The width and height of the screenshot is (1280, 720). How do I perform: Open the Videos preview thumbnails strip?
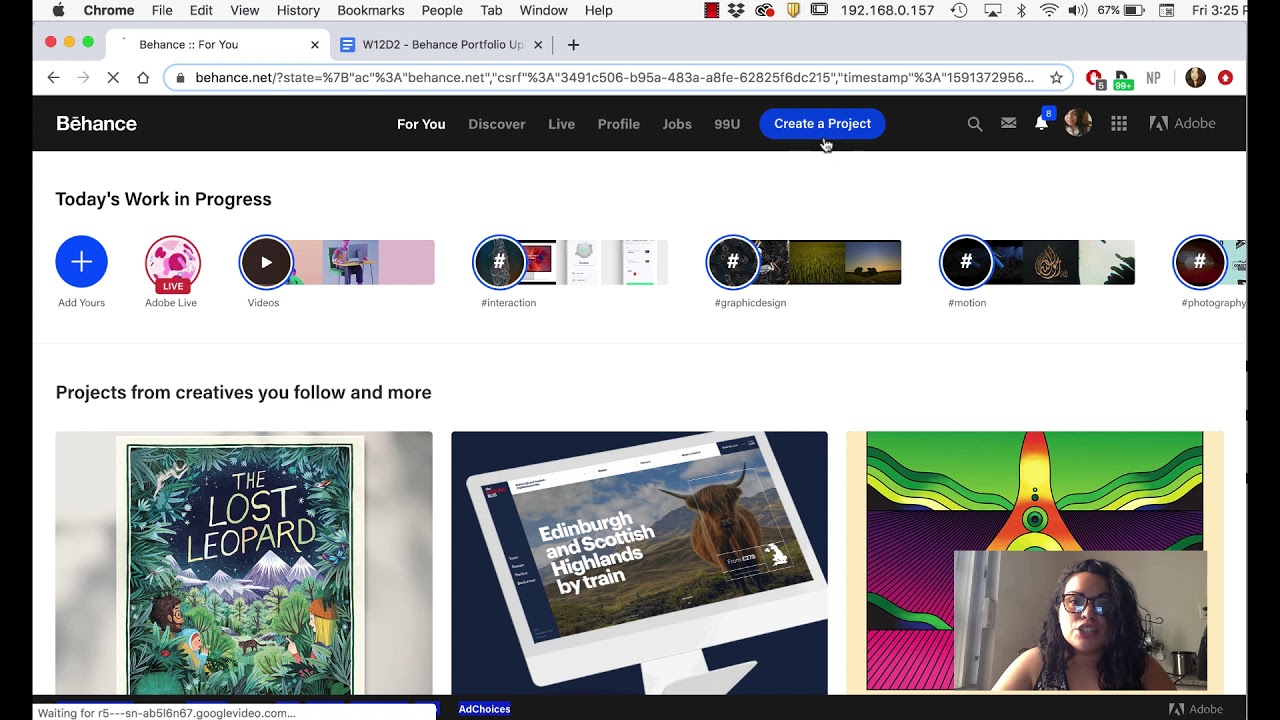tap(364, 262)
